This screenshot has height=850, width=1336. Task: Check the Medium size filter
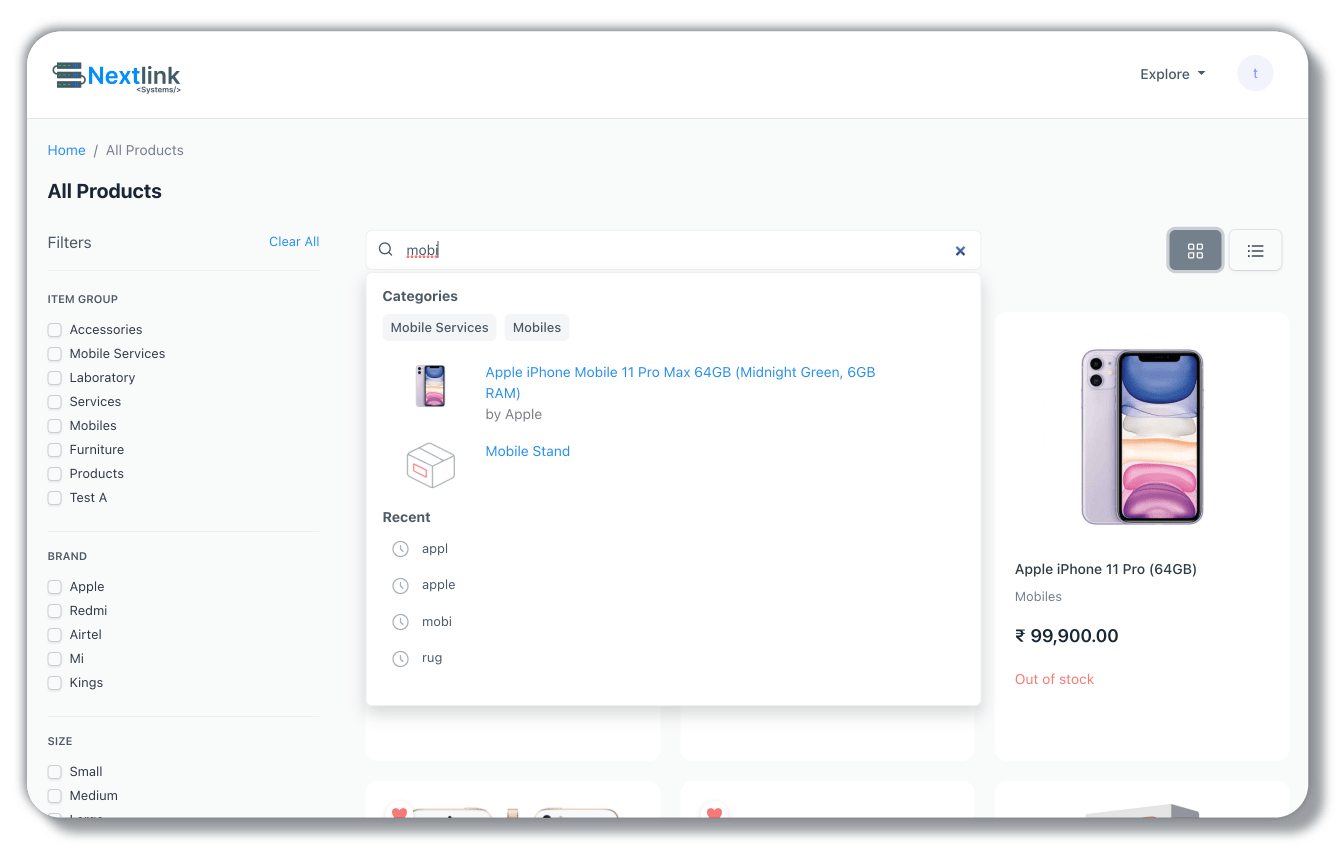[55, 796]
